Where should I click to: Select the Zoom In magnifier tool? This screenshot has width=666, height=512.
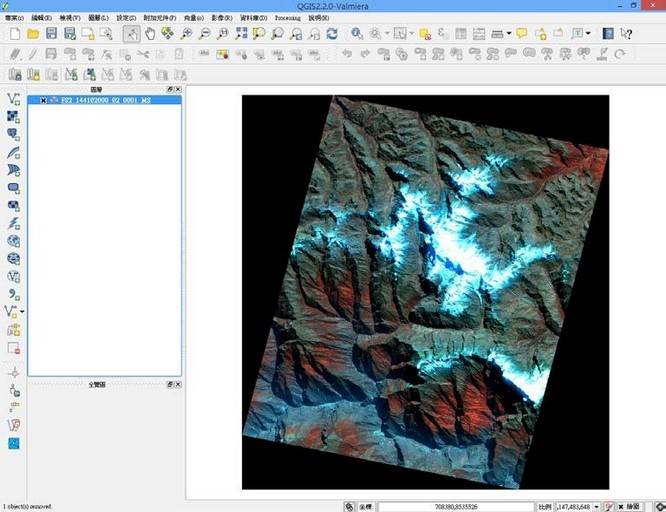(186, 34)
